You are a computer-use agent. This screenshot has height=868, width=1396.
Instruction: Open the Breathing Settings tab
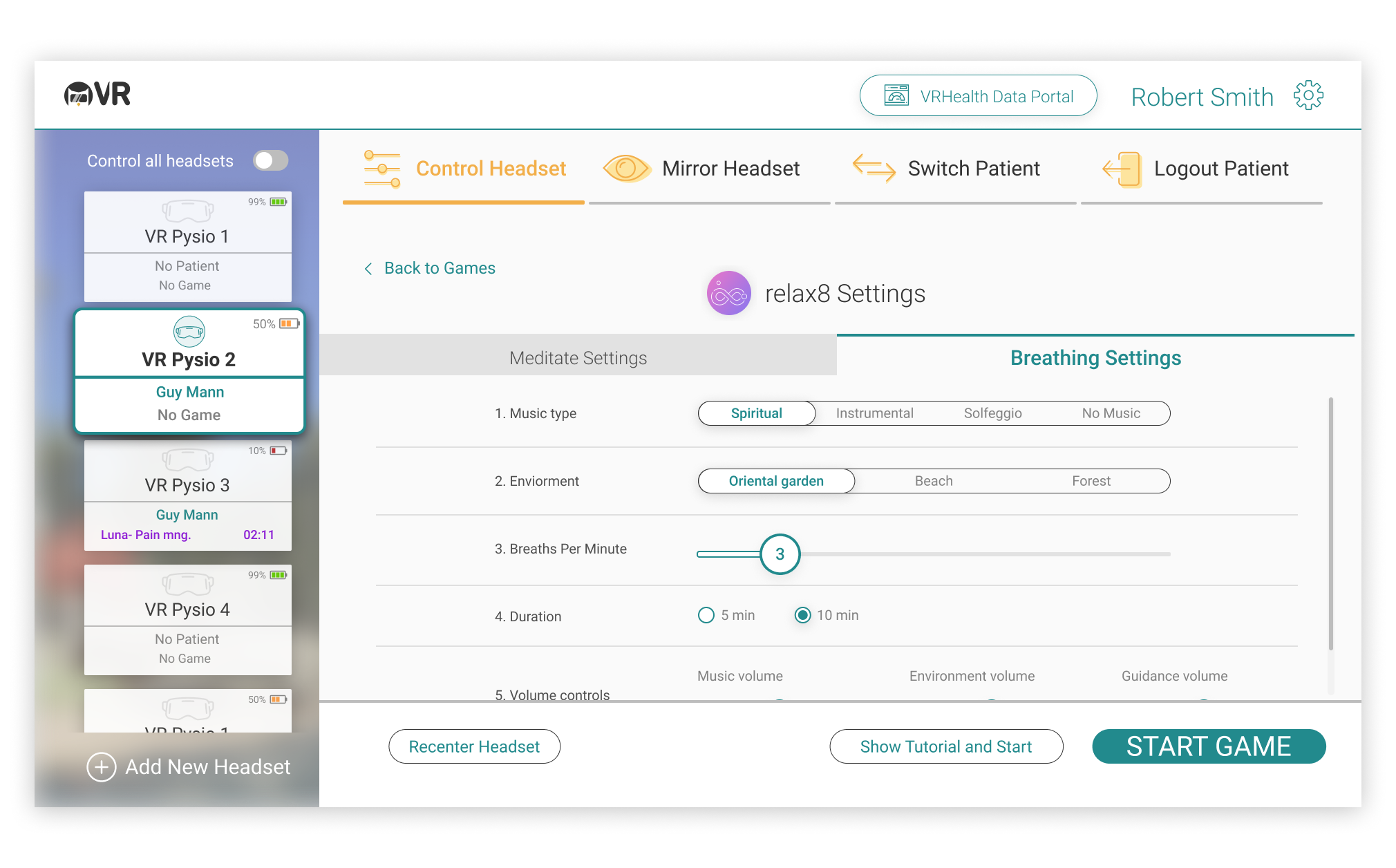coord(1095,358)
